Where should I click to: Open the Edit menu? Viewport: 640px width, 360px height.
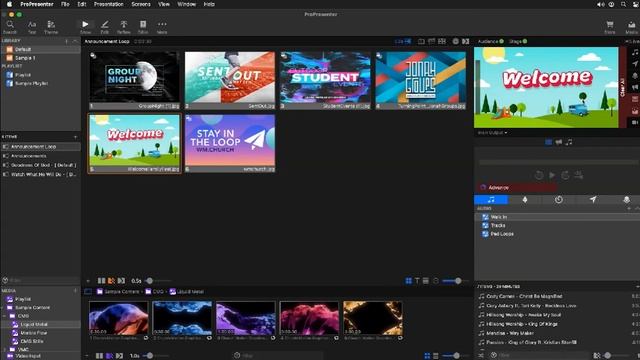click(x=82, y=4)
